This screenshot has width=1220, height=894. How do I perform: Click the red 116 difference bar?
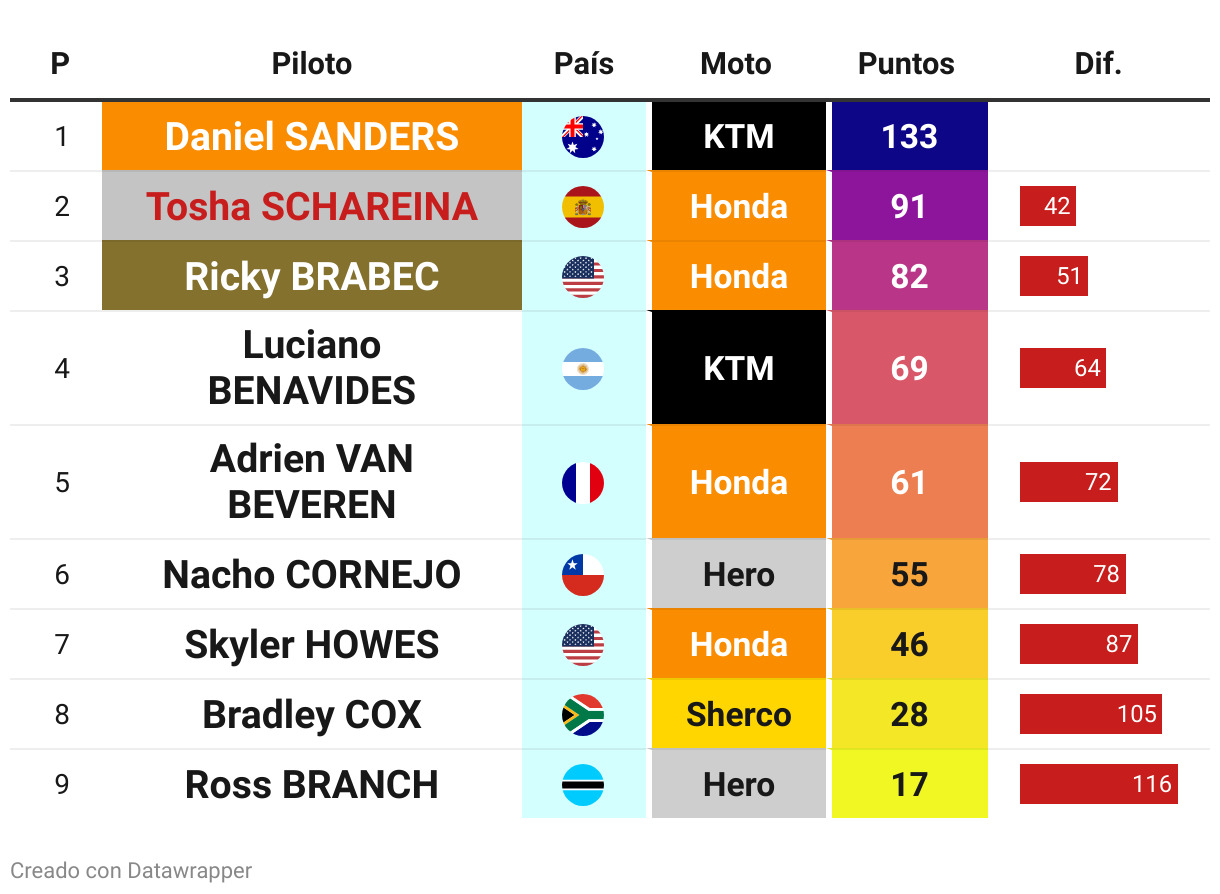click(1099, 784)
